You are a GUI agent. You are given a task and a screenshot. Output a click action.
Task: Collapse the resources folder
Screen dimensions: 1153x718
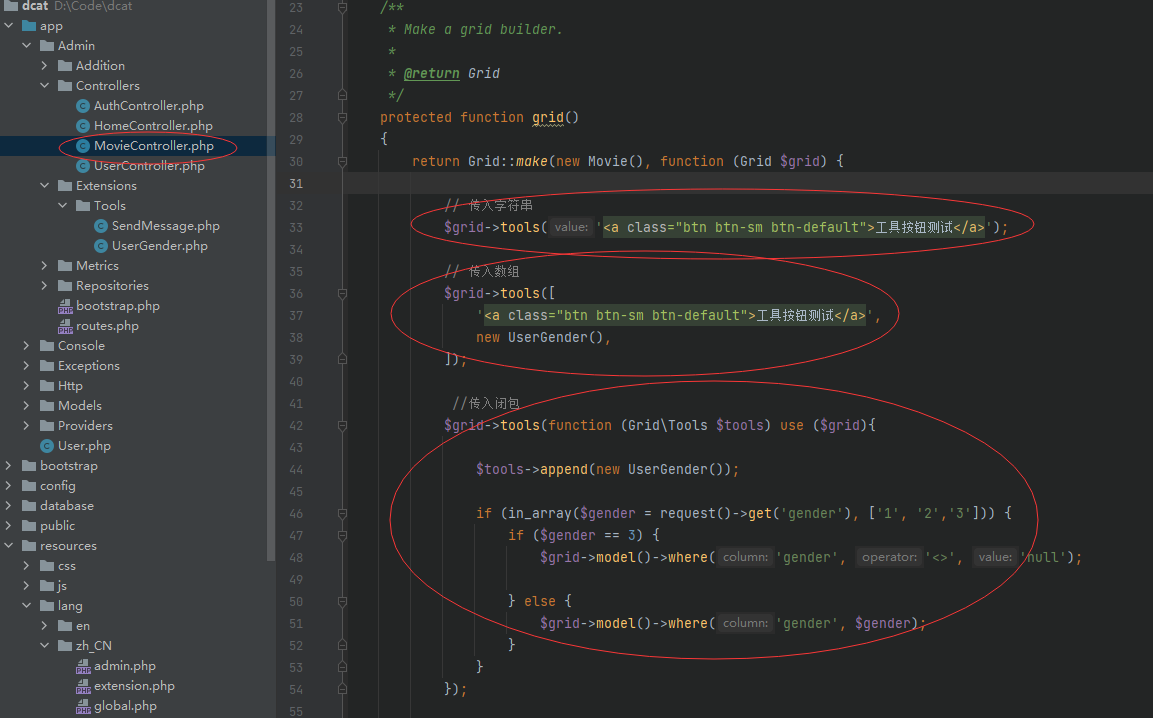[x=9, y=546]
